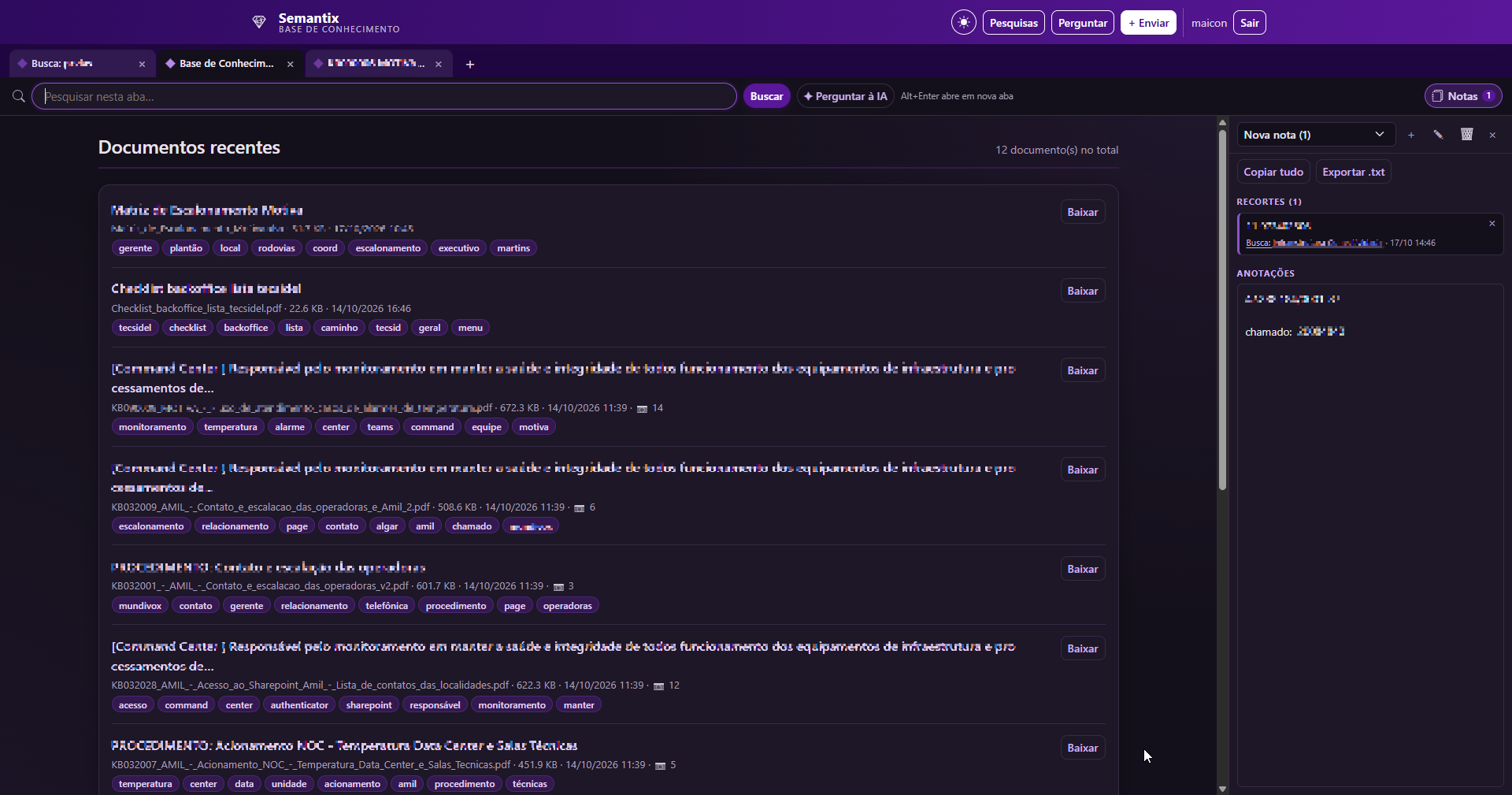Remove the recorte with its X icon
Screen dimensions: 1512x795
tap(1492, 224)
